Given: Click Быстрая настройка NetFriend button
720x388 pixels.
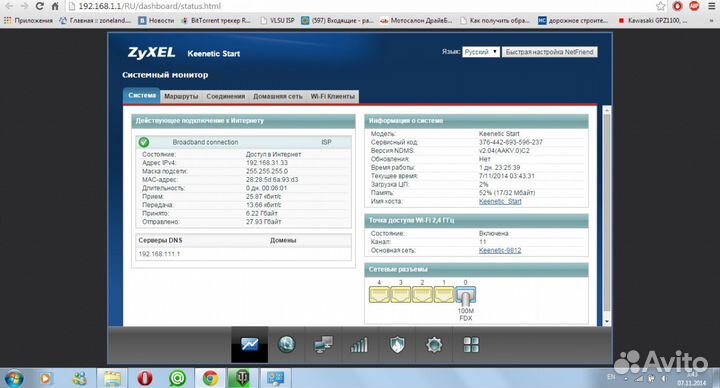Looking at the screenshot, I should pos(550,52).
